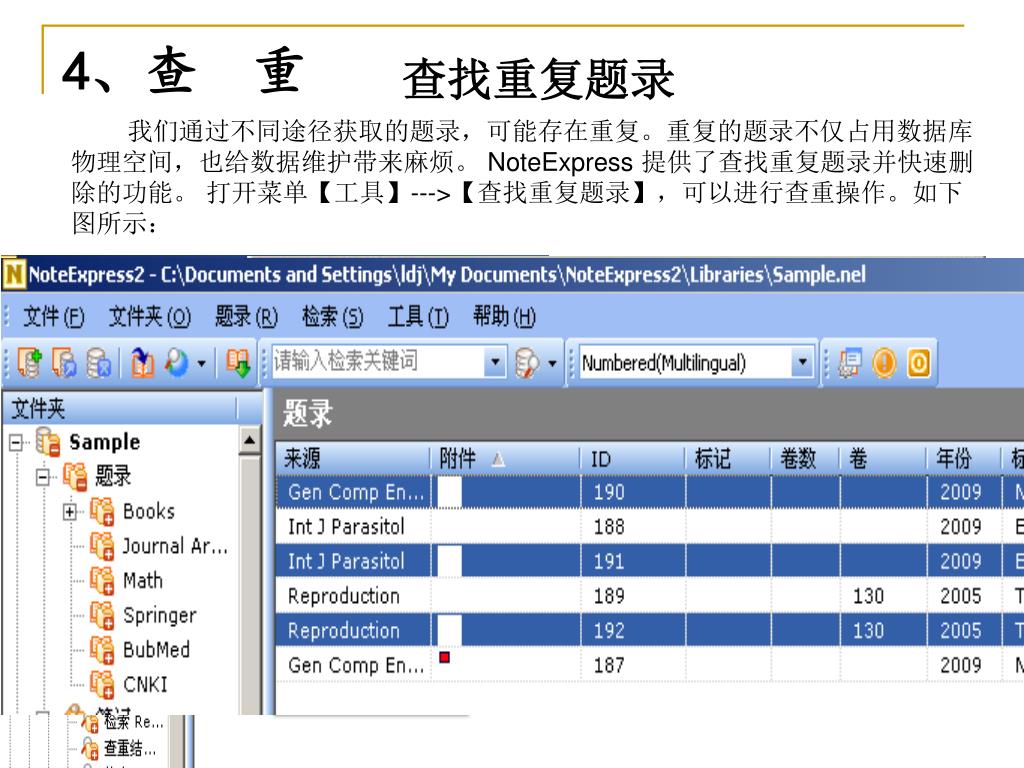The height and width of the screenshot is (768, 1024).
Task: Select the record row with ID 191
Action: (650, 561)
